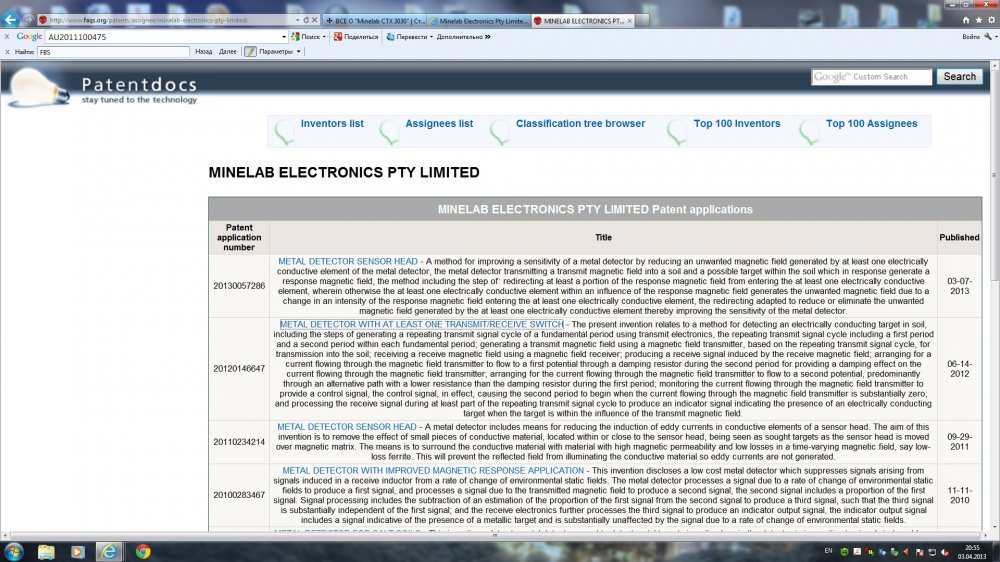Switch to the 'Minelab Electronics Pty Limite...' tab

tap(478, 21)
